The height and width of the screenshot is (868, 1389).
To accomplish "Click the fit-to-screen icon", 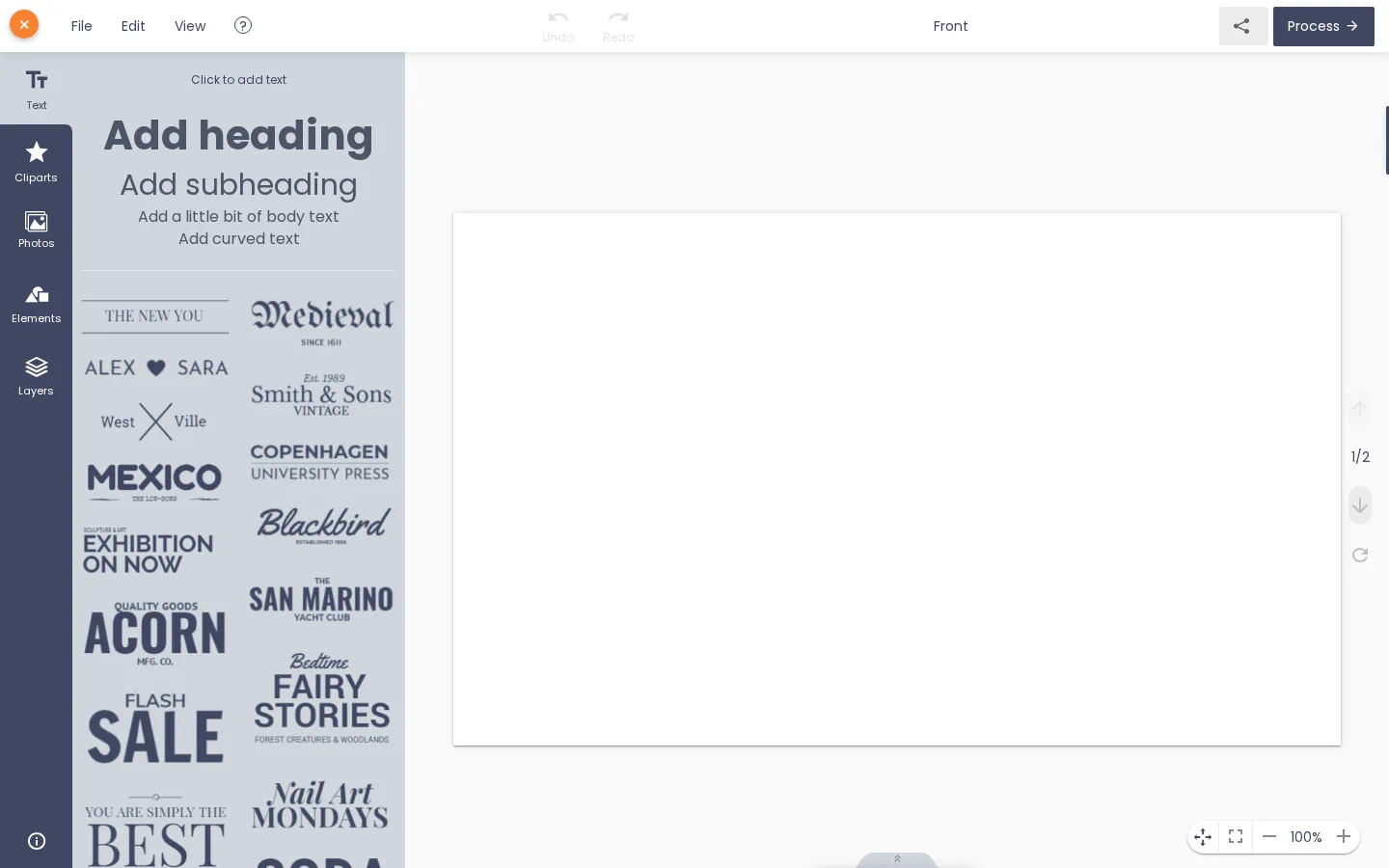I will [1236, 837].
